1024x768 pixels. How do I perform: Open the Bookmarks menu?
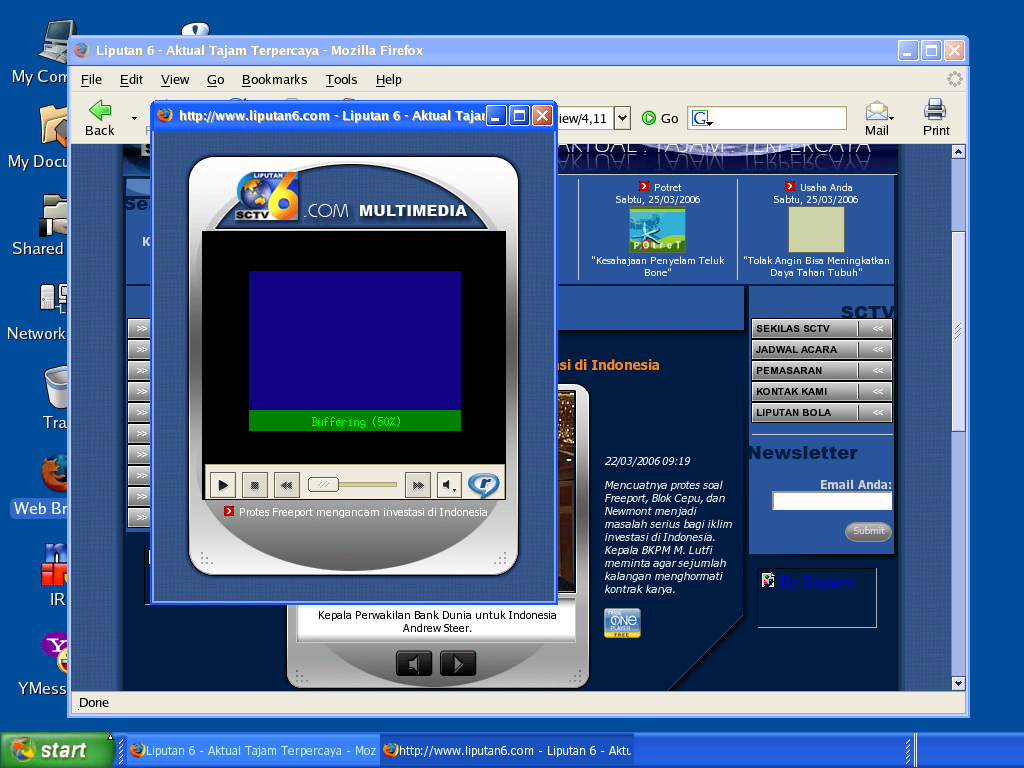point(274,80)
